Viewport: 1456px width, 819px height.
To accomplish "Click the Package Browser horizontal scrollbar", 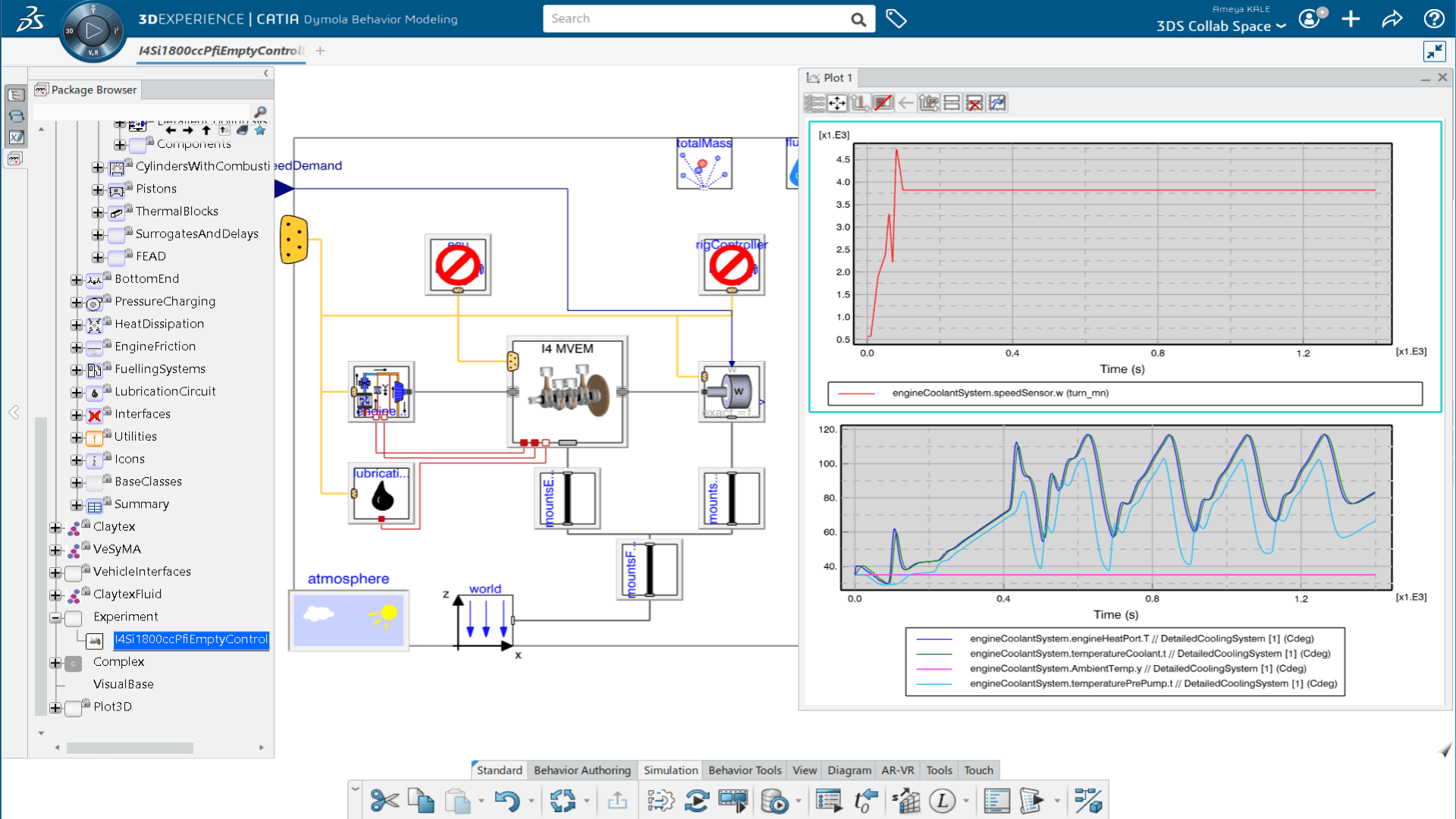I will (x=130, y=748).
